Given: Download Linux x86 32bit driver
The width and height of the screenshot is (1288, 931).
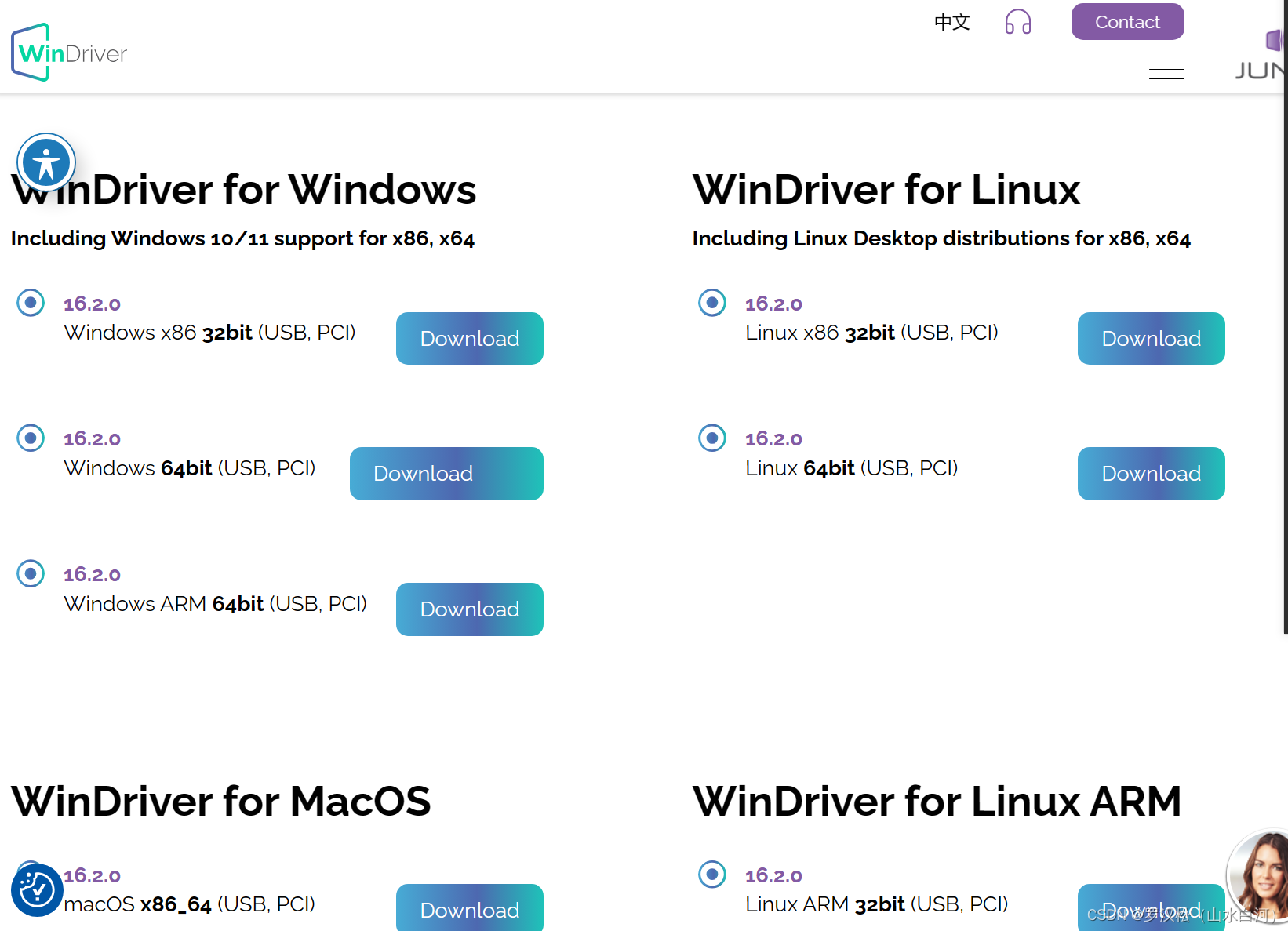Looking at the screenshot, I should [x=1151, y=338].
